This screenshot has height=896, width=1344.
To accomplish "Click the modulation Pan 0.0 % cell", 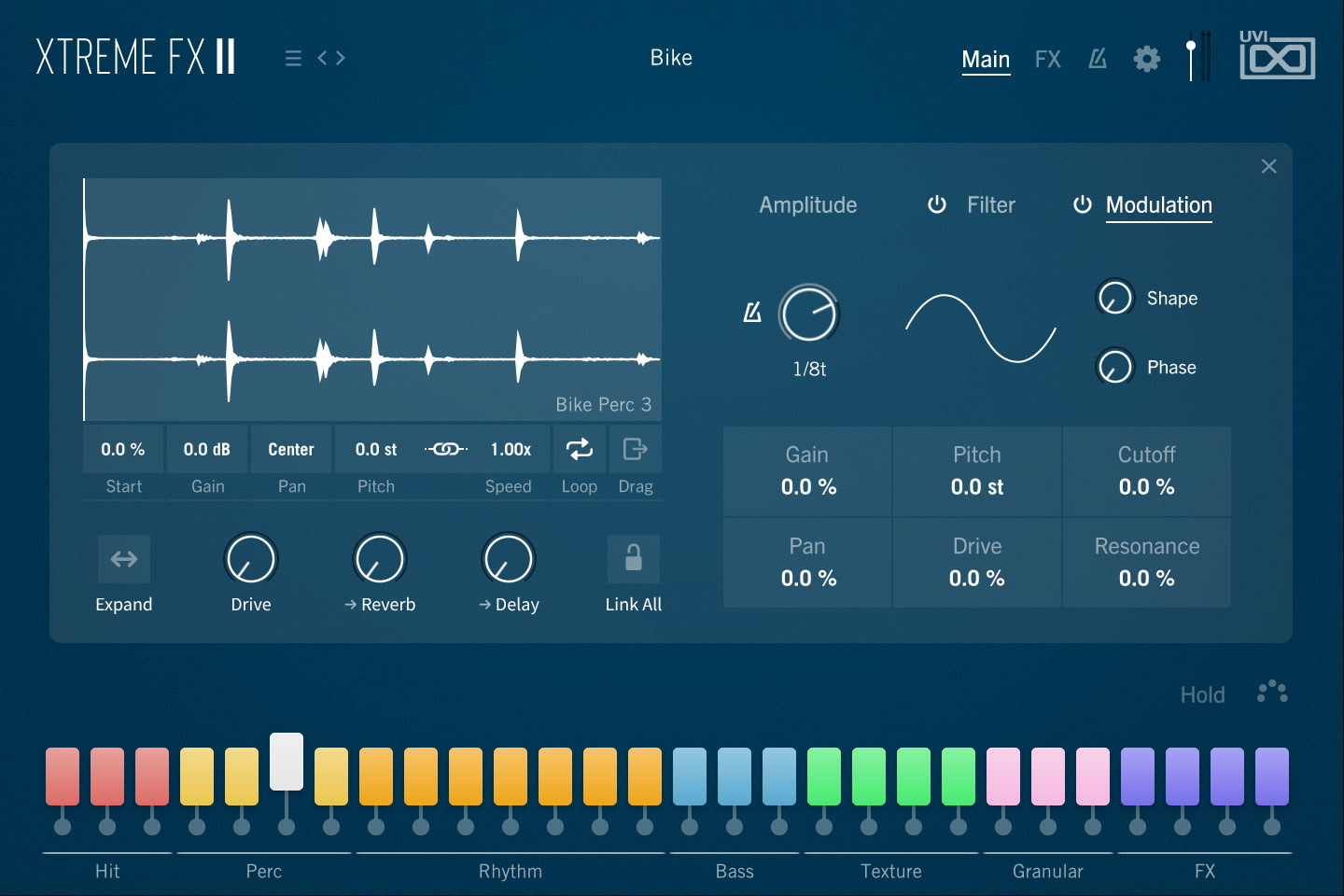I will coord(807,563).
